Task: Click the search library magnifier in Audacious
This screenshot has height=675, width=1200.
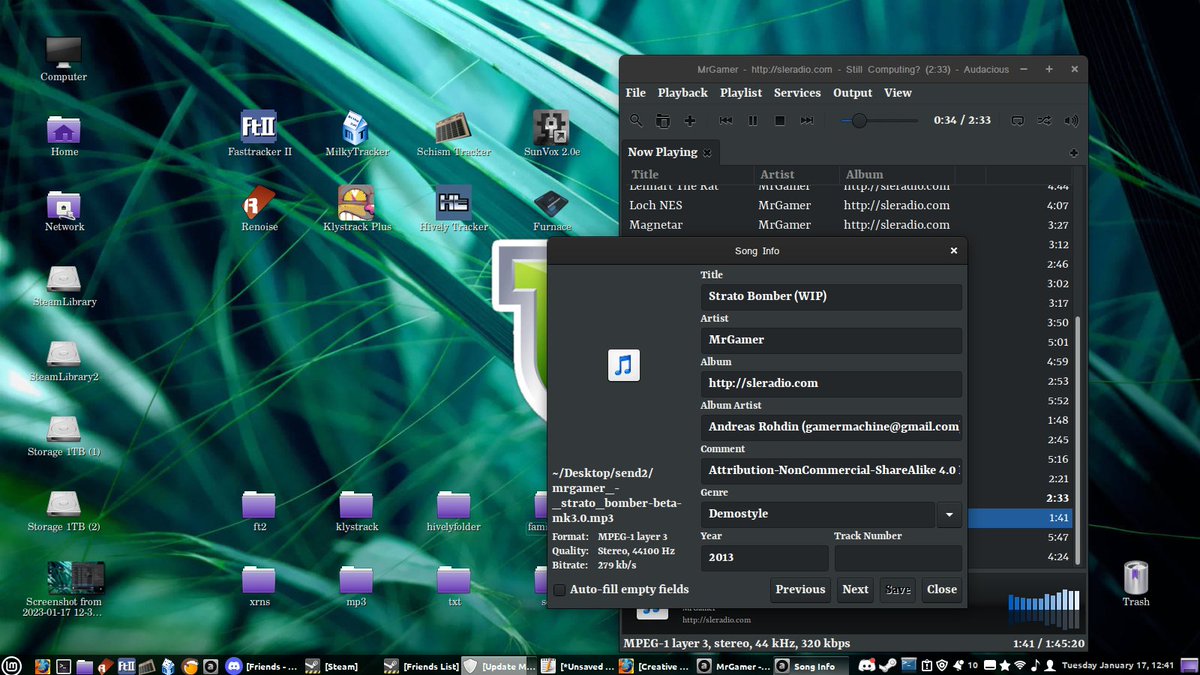Action: (x=636, y=120)
